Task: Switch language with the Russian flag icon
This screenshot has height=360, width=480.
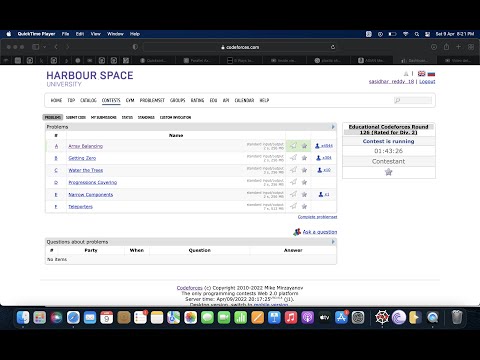Action: pos(432,74)
